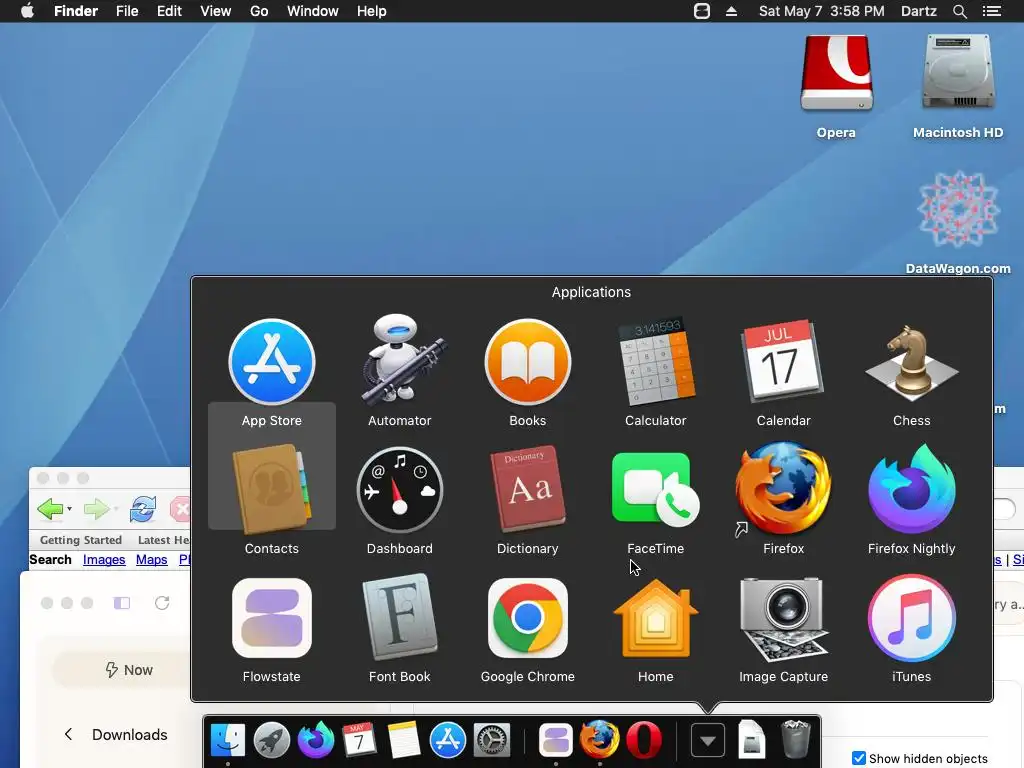Open the Help menu

click(372, 11)
